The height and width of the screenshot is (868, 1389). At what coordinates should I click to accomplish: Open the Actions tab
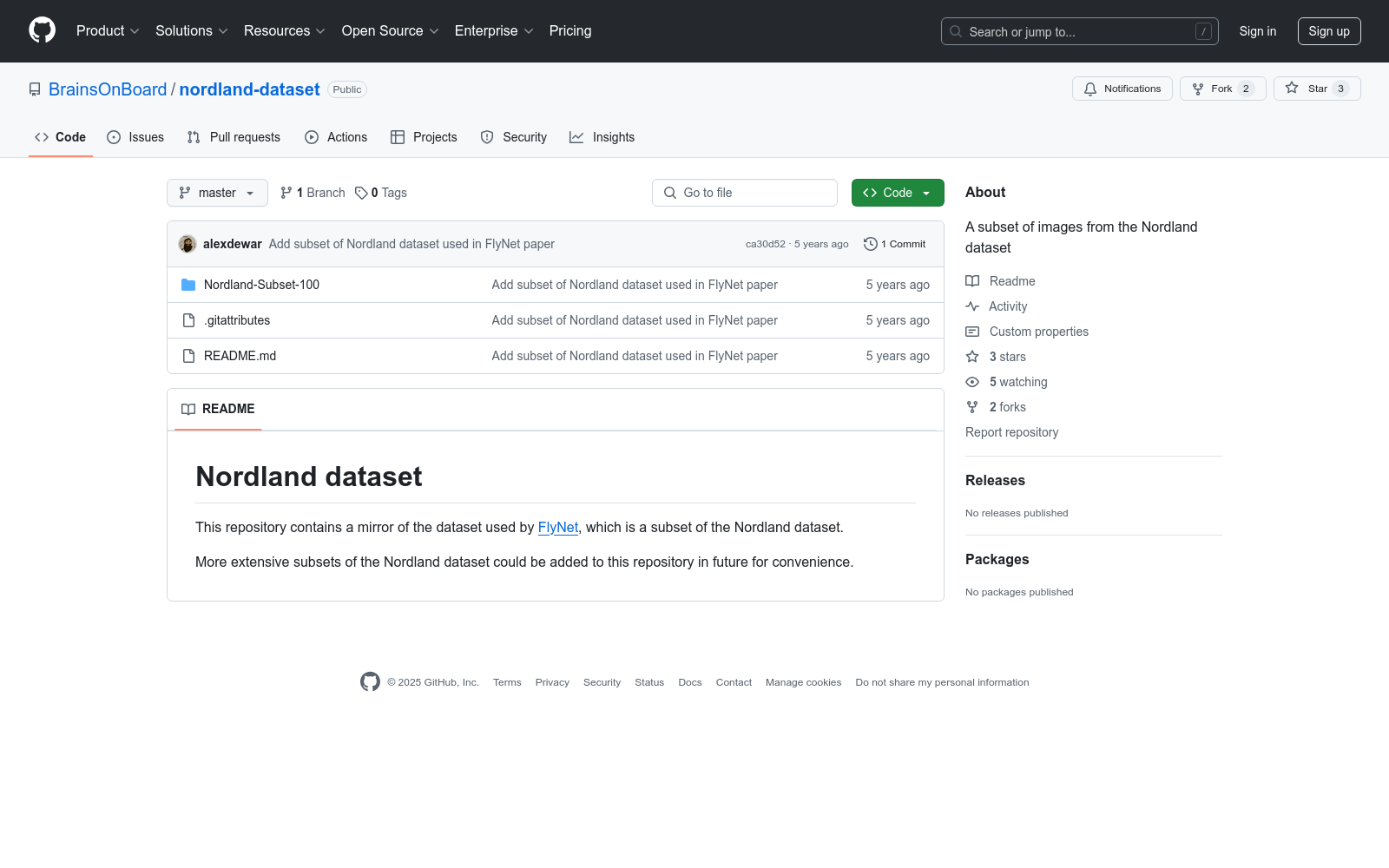[336, 137]
